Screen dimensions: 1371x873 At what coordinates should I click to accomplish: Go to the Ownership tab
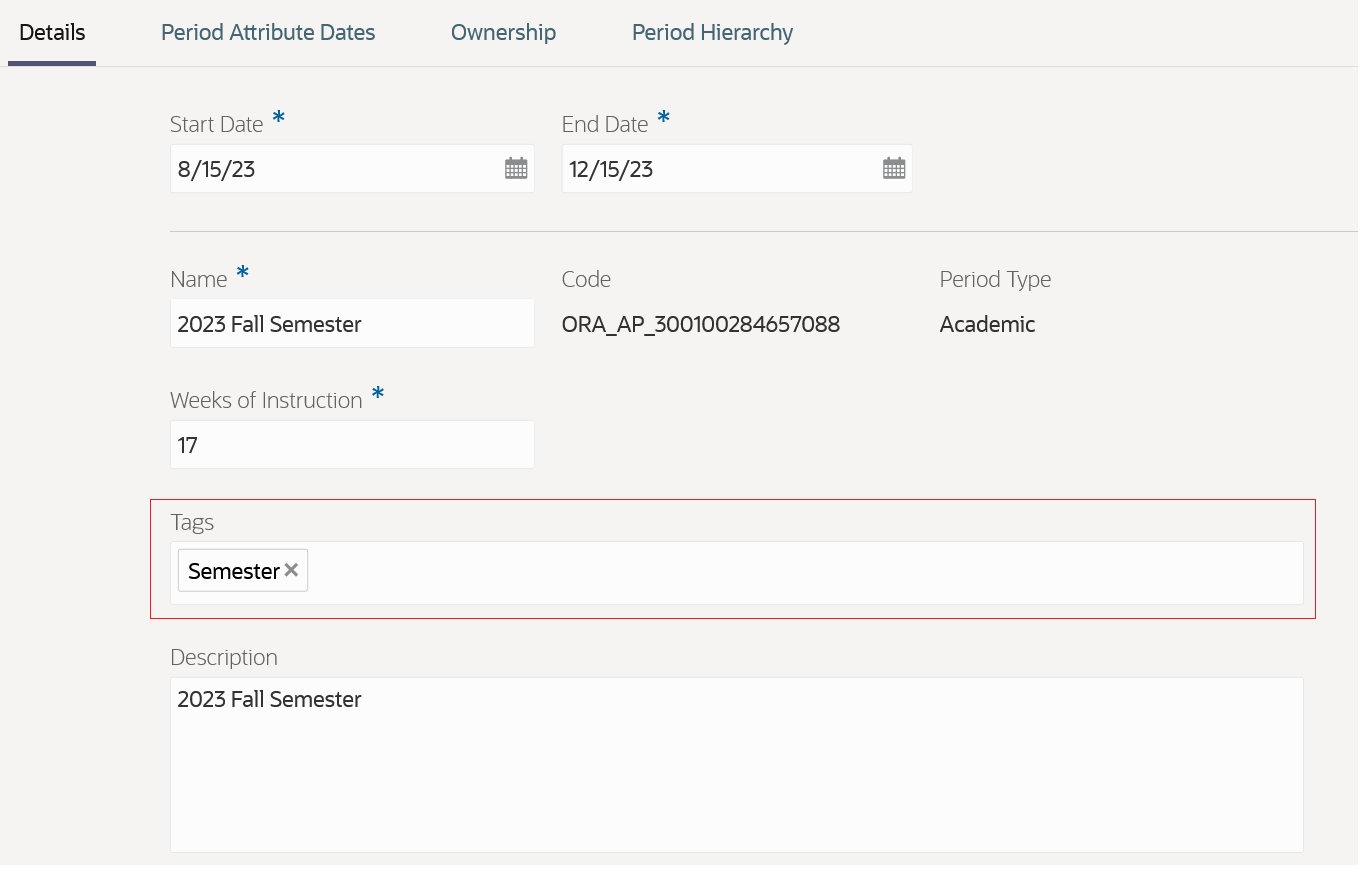[x=503, y=32]
